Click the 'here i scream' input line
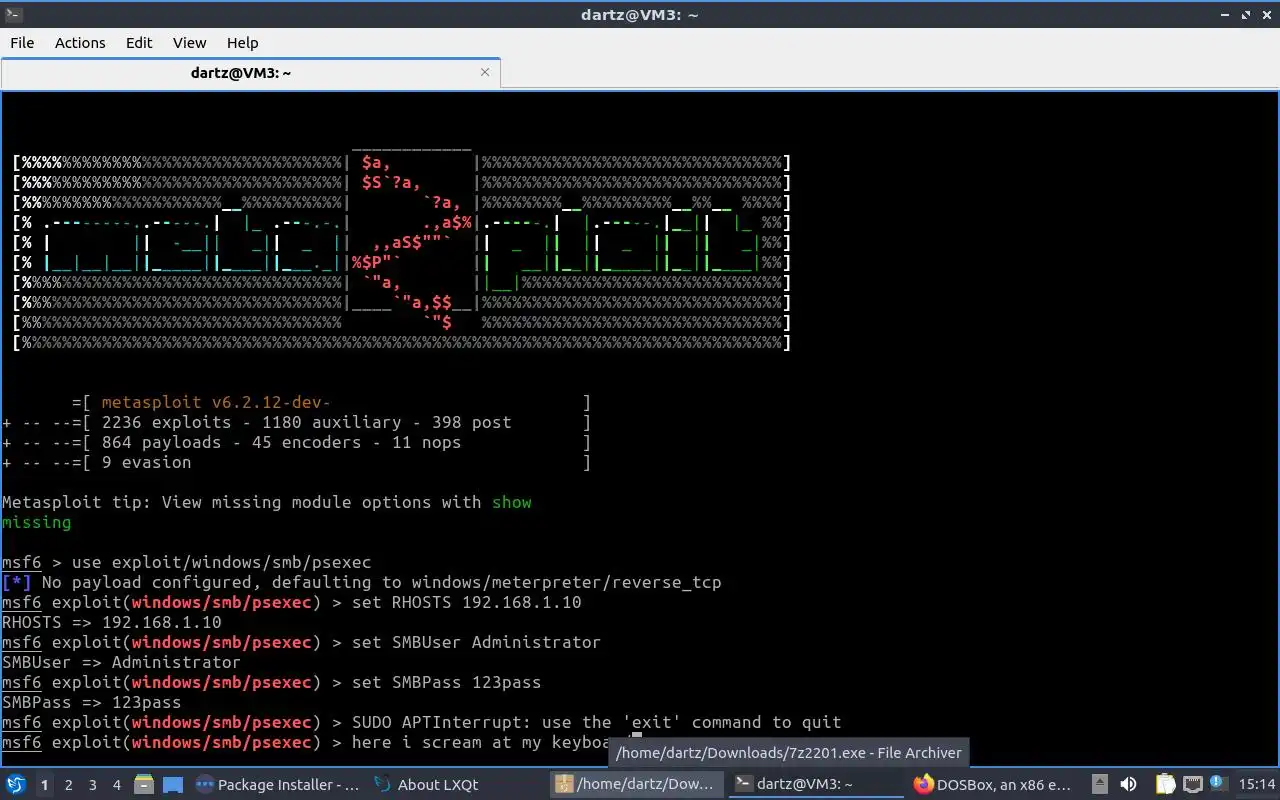Screen dimensions: 1280x800 click(321, 742)
